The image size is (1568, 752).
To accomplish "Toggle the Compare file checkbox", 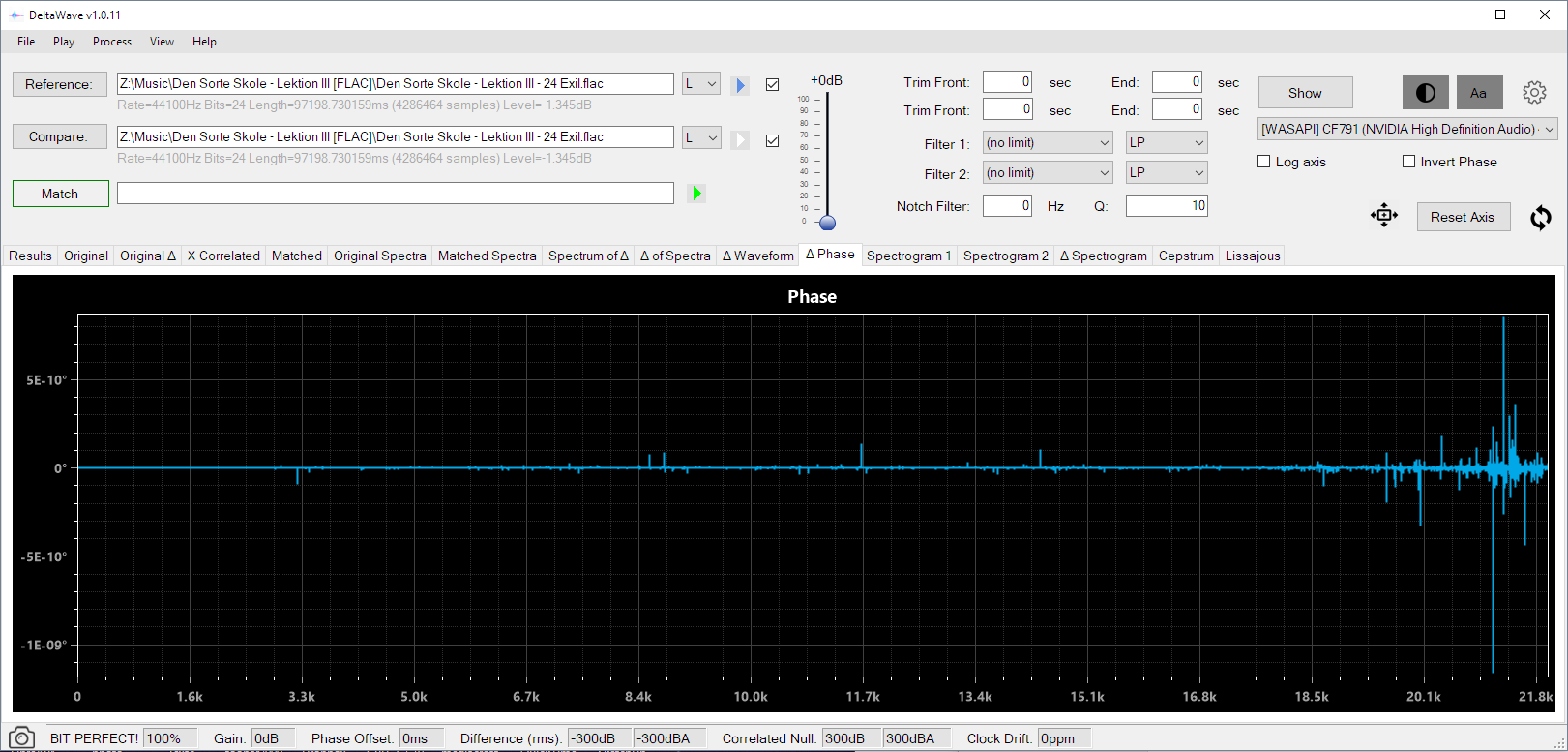I will pyautogui.click(x=772, y=140).
